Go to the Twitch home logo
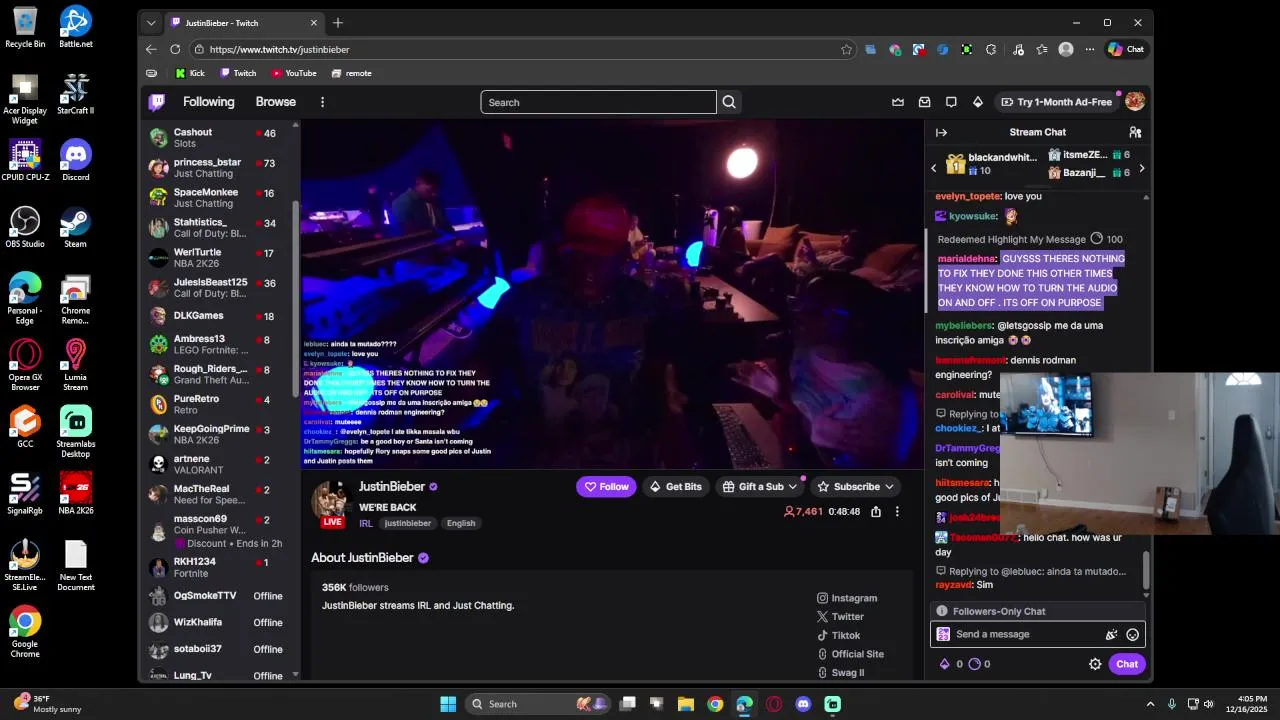Image resolution: width=1280 pixels, height=720 pixels. click(157, 102)
